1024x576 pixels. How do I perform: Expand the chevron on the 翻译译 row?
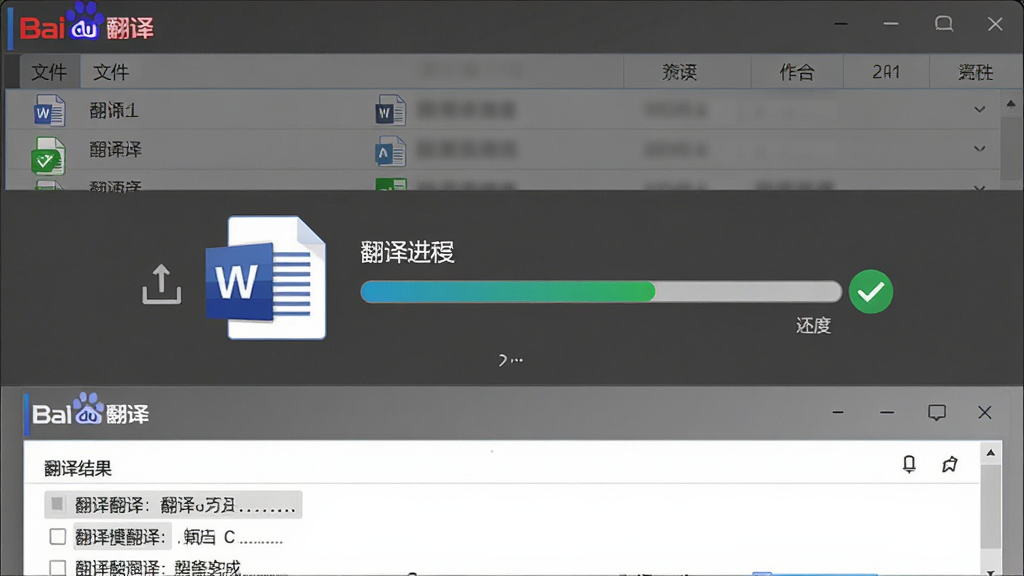click(979, 149)
